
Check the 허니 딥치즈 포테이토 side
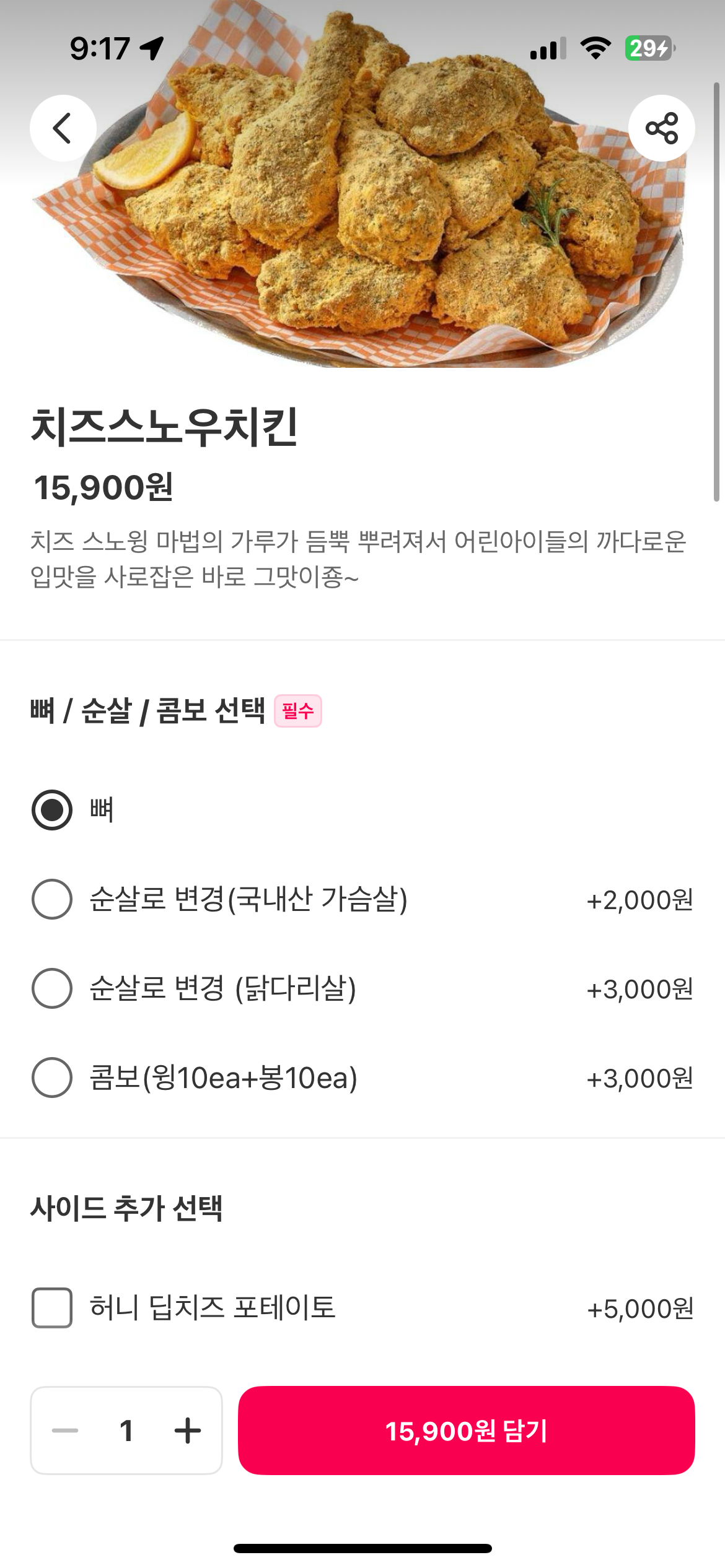click(x=52, y=1308)
